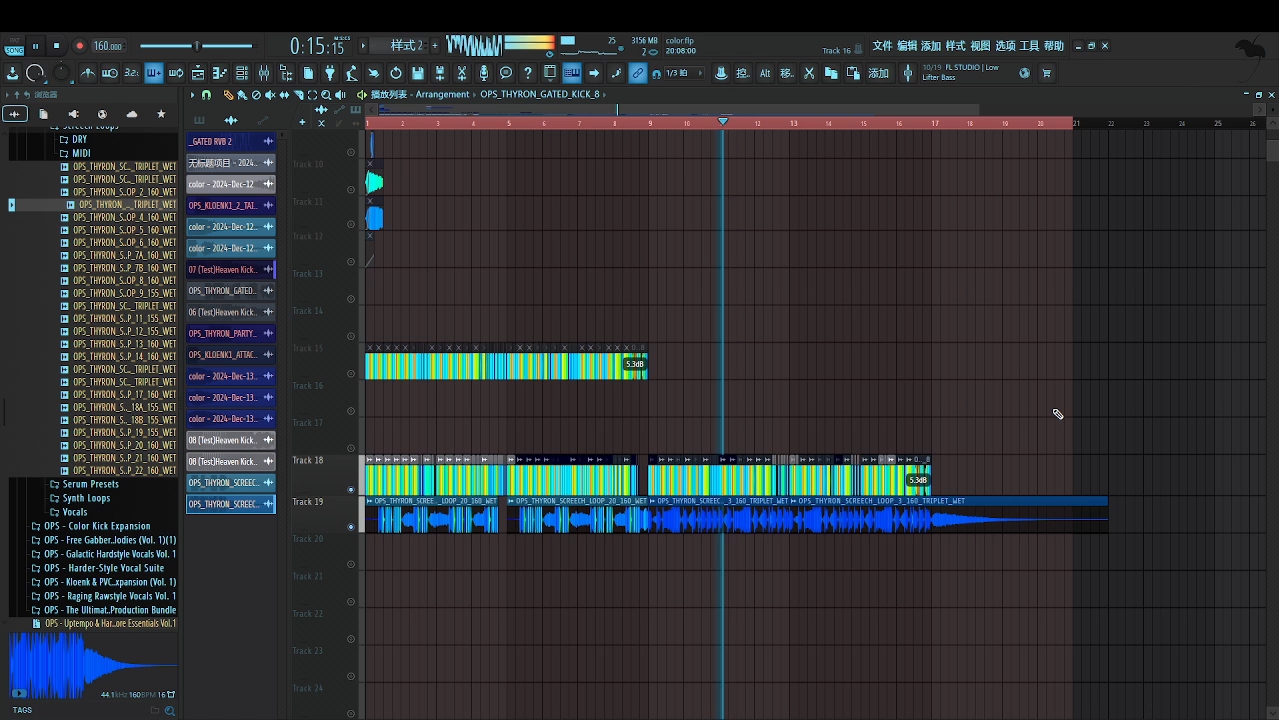Viewport: 1279px width, 720px height.
Task: Open the 工具 menu
Action: [x=1029, y=46]
